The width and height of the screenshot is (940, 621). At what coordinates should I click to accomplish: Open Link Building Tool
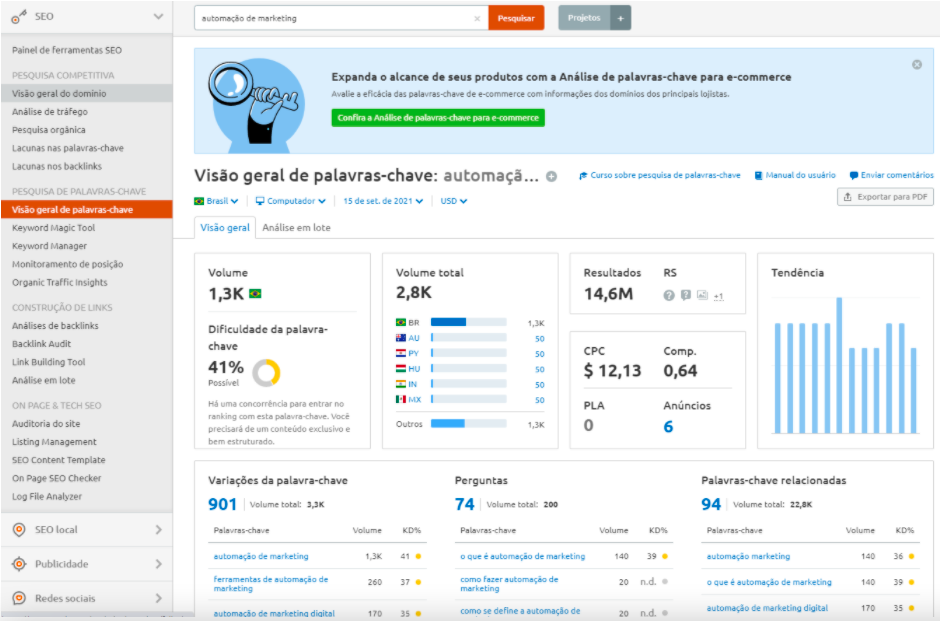point(49,362)
